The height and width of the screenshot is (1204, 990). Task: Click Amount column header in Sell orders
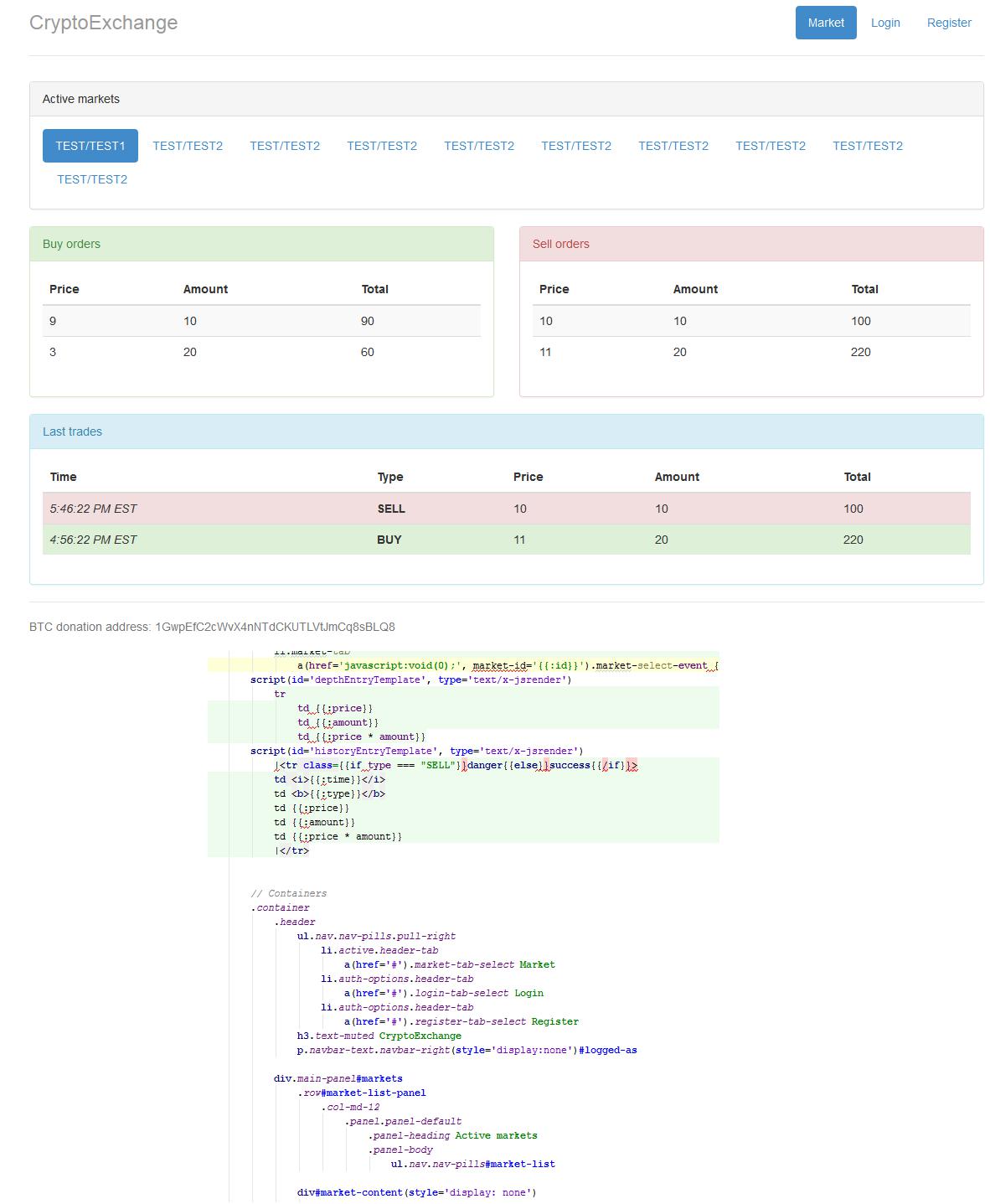pos(695,289)
